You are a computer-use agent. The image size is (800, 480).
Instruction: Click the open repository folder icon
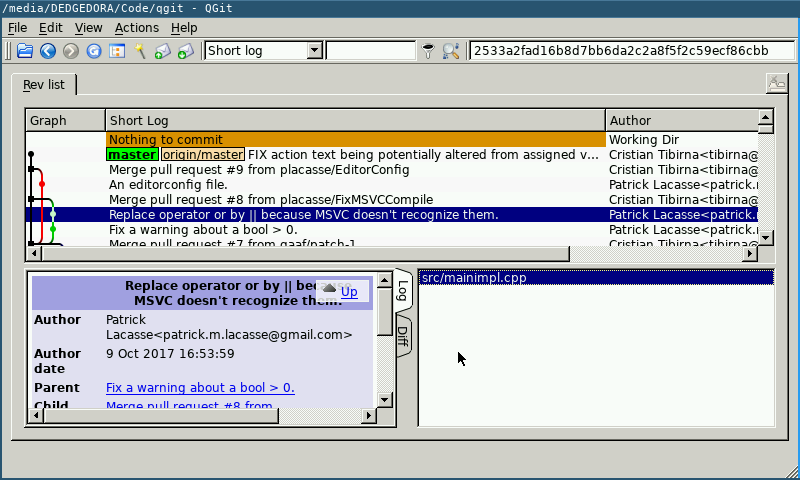coord(25,50)
